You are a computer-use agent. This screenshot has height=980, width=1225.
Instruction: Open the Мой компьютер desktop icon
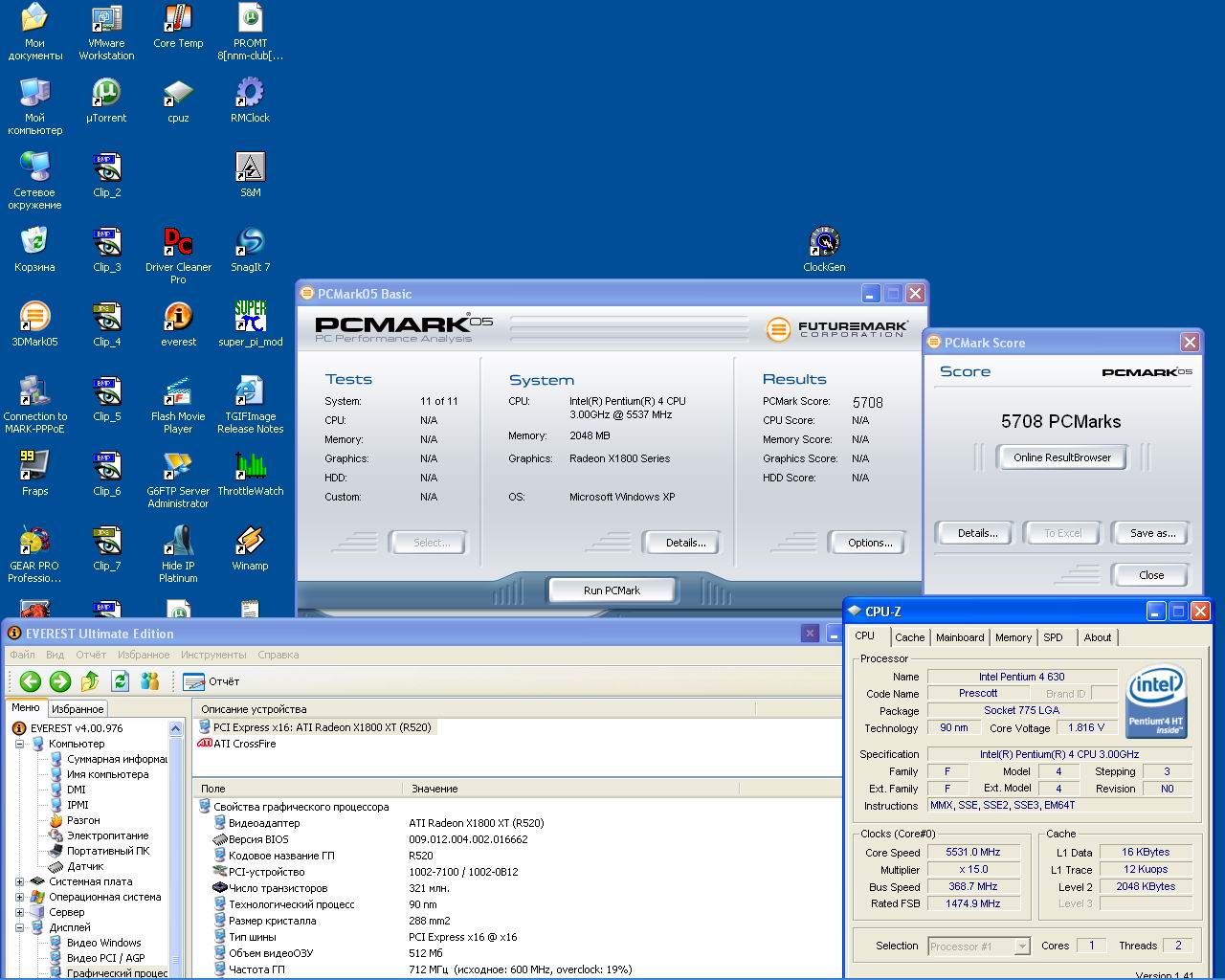click(34, 106)
